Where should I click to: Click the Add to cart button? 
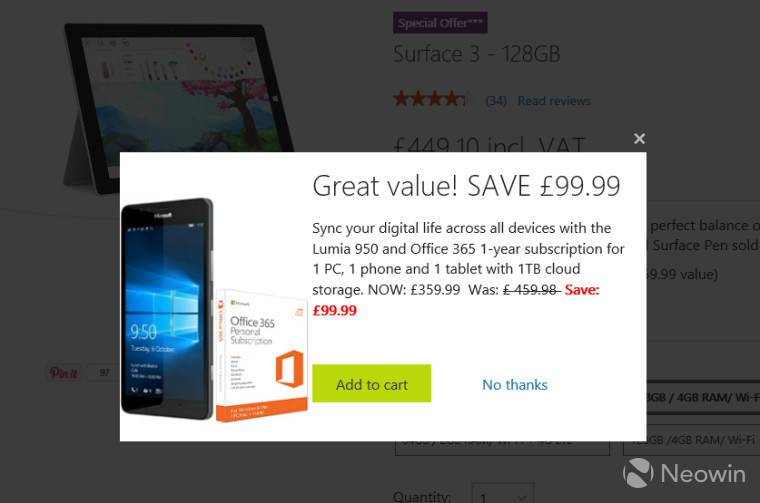372,383
